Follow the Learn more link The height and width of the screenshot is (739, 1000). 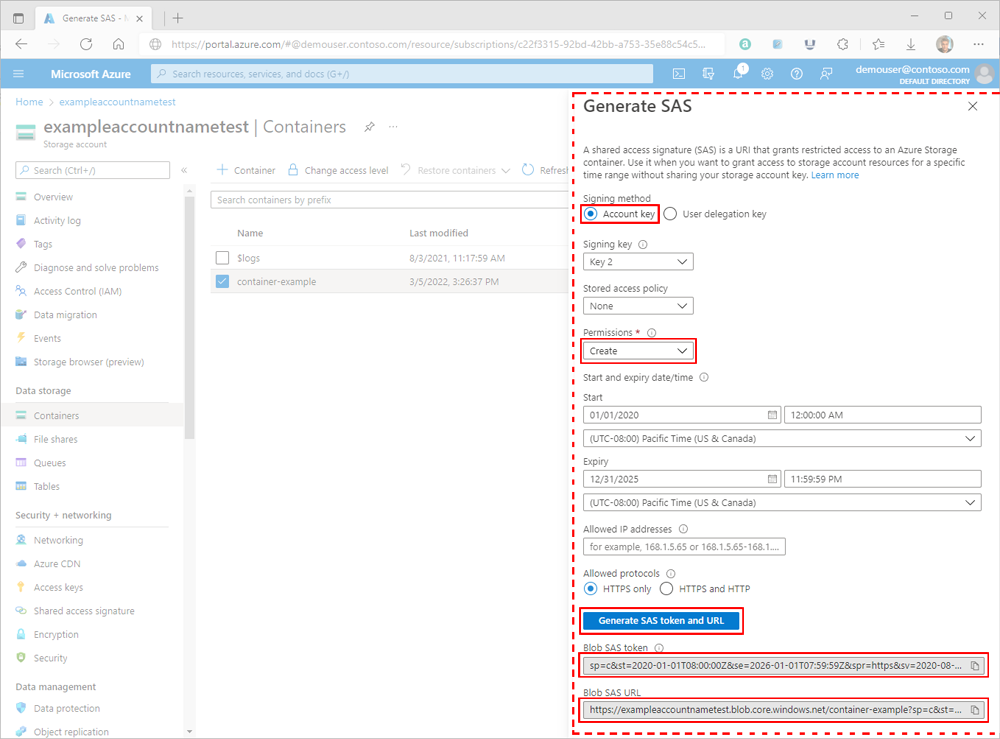pos(835,175)
